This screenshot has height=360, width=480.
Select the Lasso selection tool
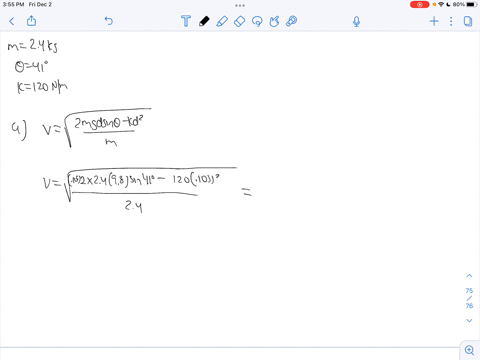[x=257, y=21]
